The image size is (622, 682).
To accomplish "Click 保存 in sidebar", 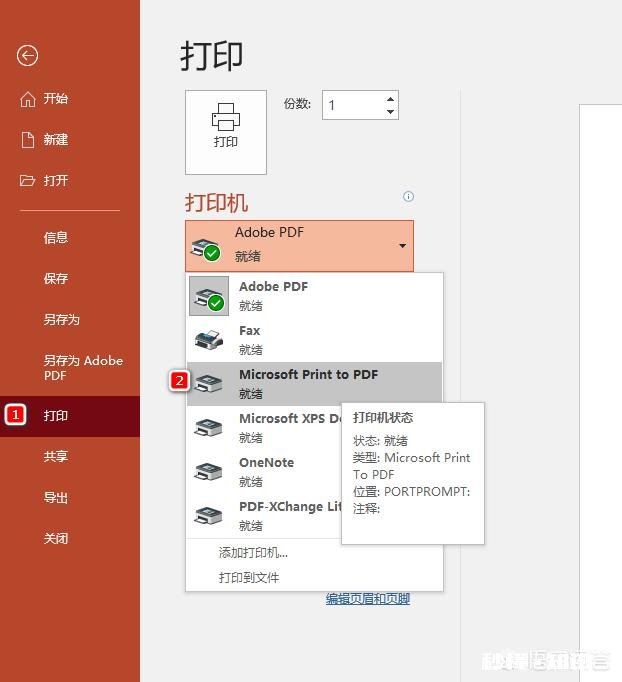I will click(56, 278).
